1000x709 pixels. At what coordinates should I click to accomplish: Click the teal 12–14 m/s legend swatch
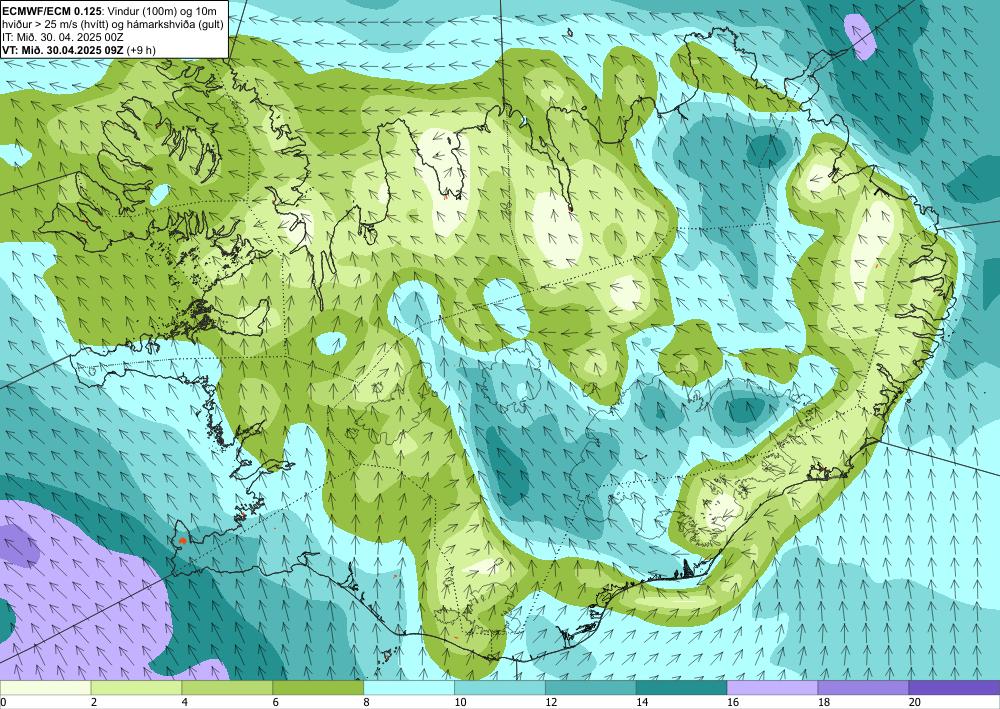(x=591, y=688)
